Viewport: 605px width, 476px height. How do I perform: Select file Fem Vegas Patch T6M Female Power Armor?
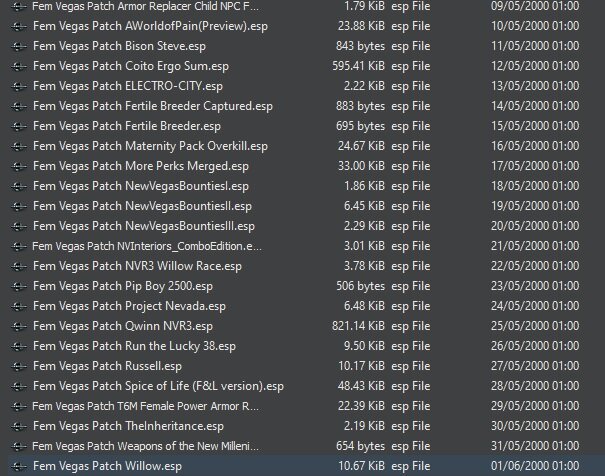tap(145, 407)
